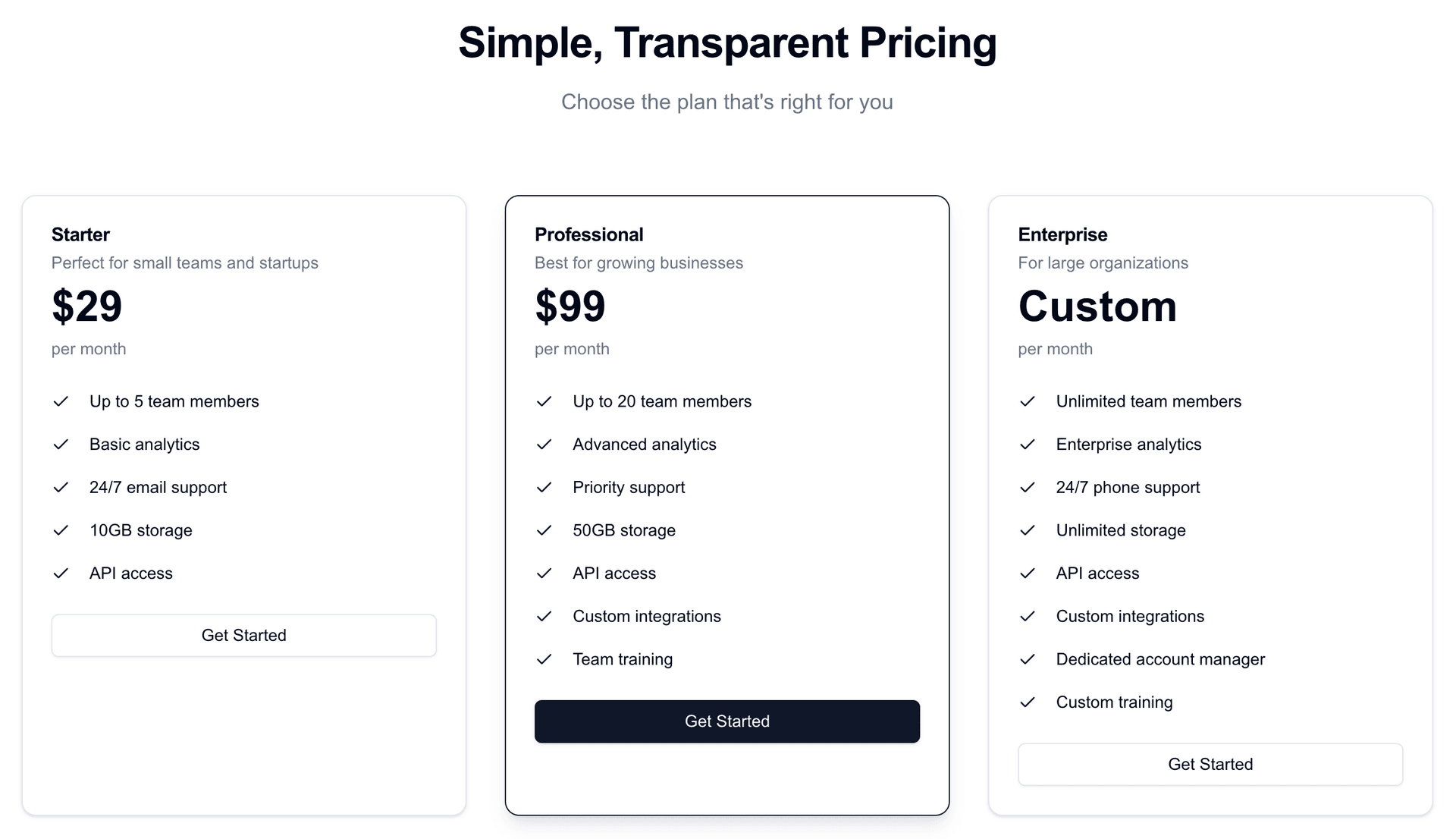Click checkmark next to Advanced analytics
Screen dimensions: 1456x839
click(x=544, y=445)
